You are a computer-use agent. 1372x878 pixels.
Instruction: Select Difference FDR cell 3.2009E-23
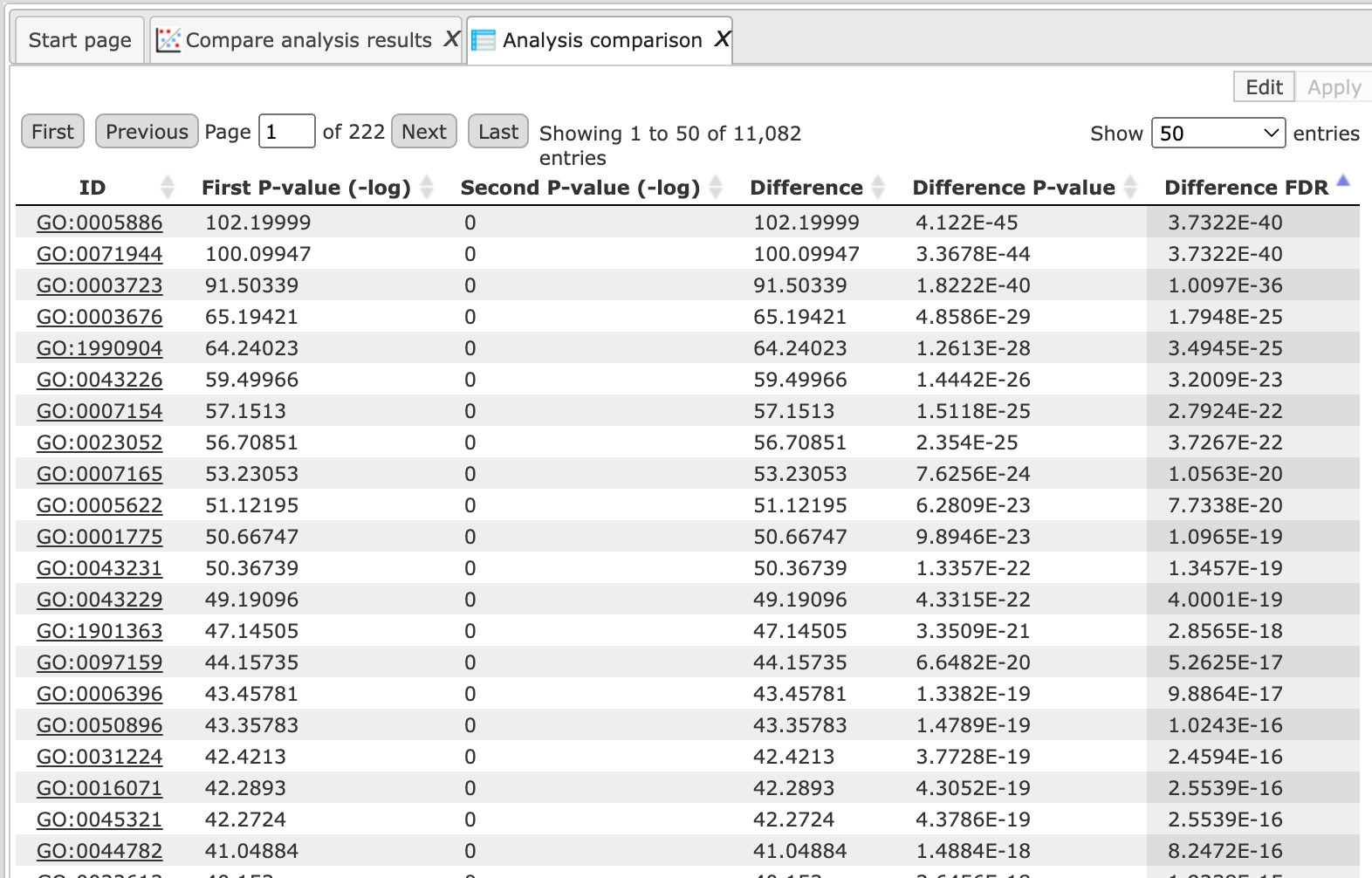coord(1225,380)
